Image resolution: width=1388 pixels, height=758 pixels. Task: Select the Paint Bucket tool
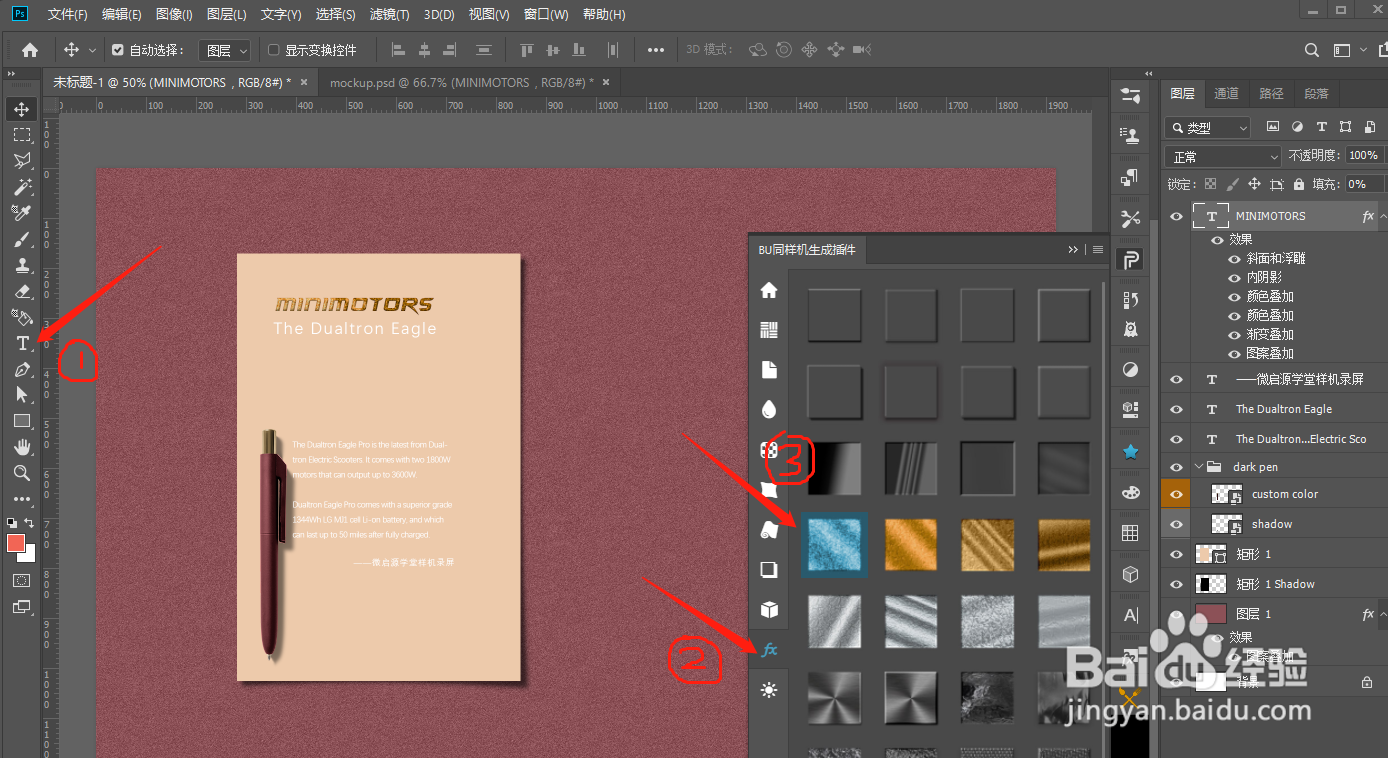(x=22, y=317)
